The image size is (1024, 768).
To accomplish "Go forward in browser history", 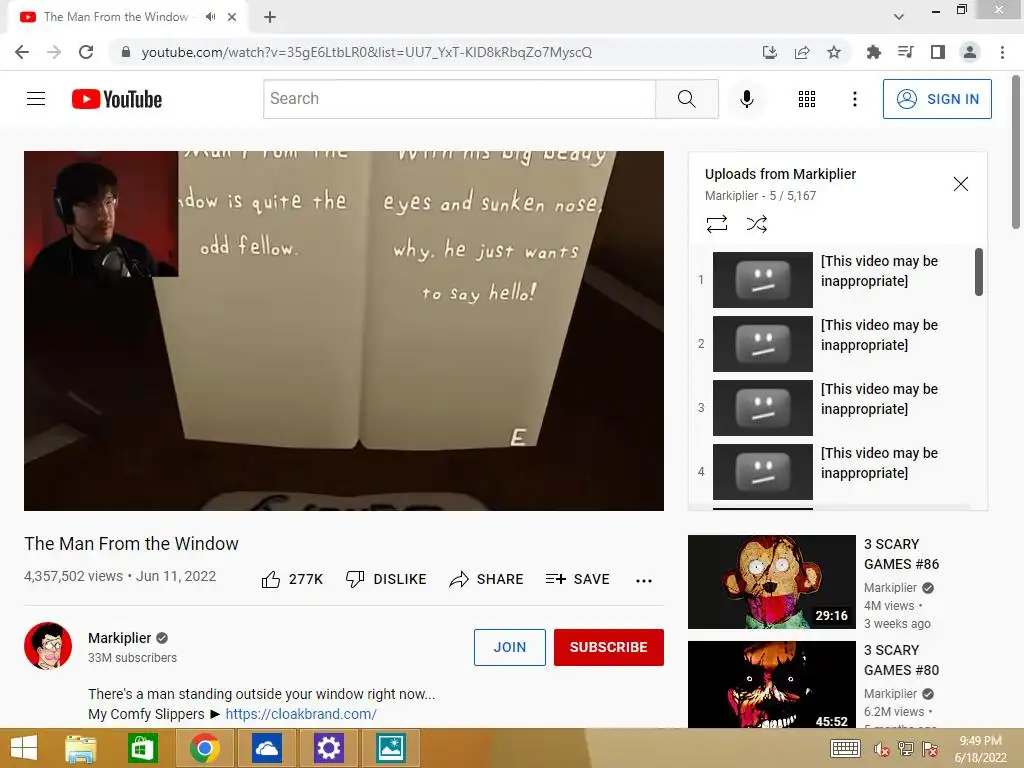I will pyautogui.click(x=54, y=52).
